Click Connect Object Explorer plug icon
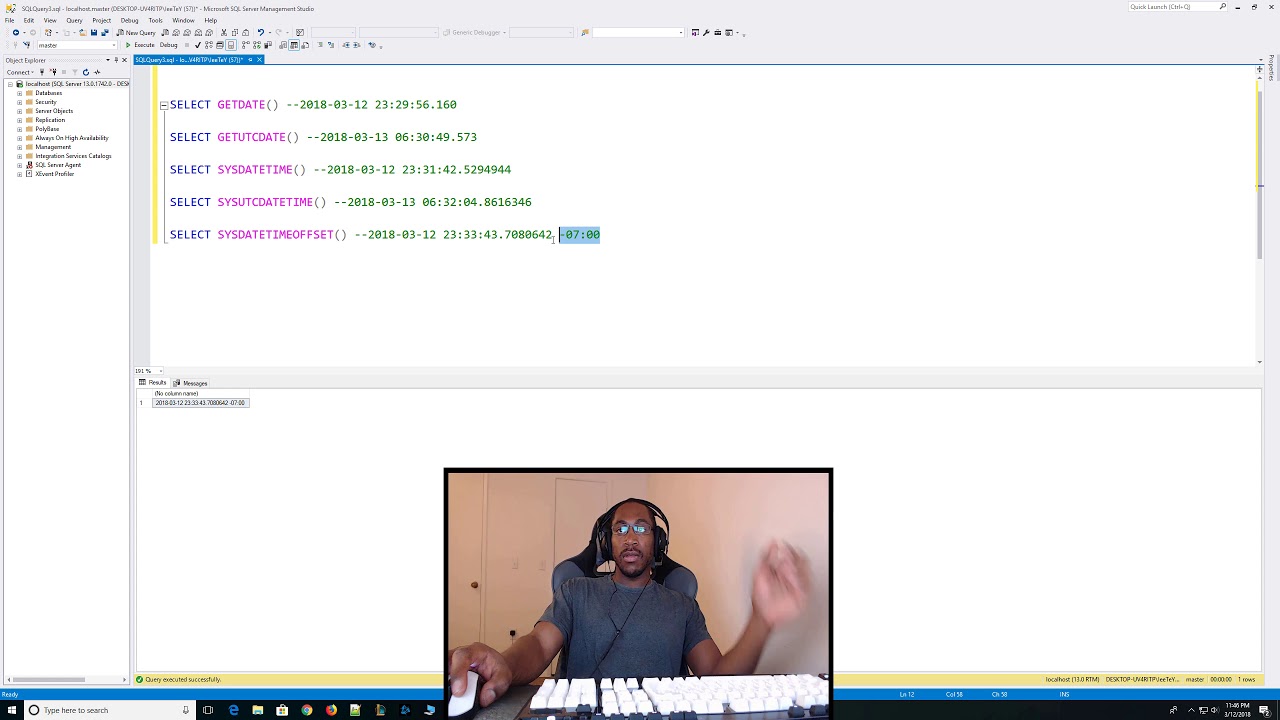1280x720 pixels. (x=41, y=72)
